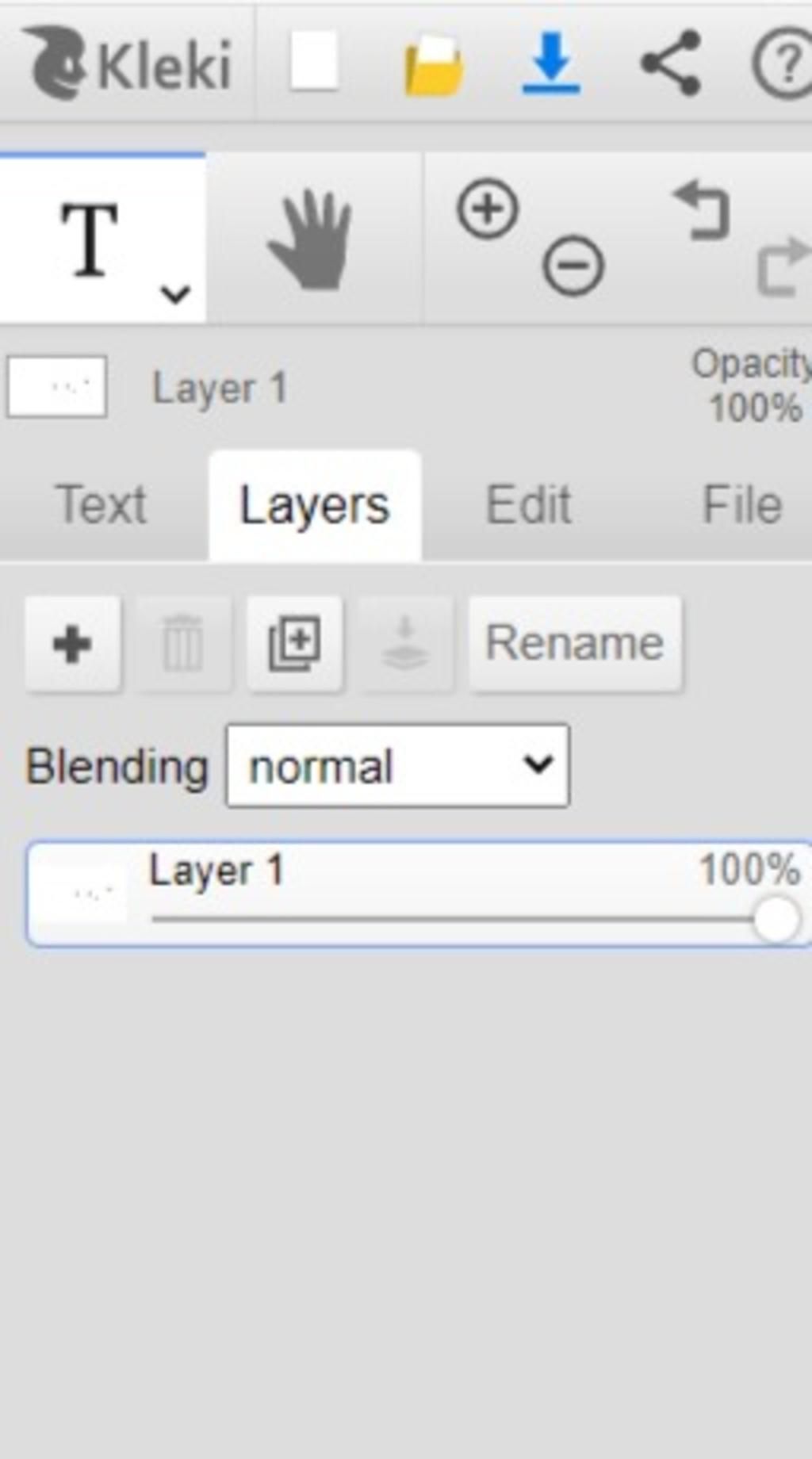
Task: Open the yellow folder import icon
Action: (434, 65)
